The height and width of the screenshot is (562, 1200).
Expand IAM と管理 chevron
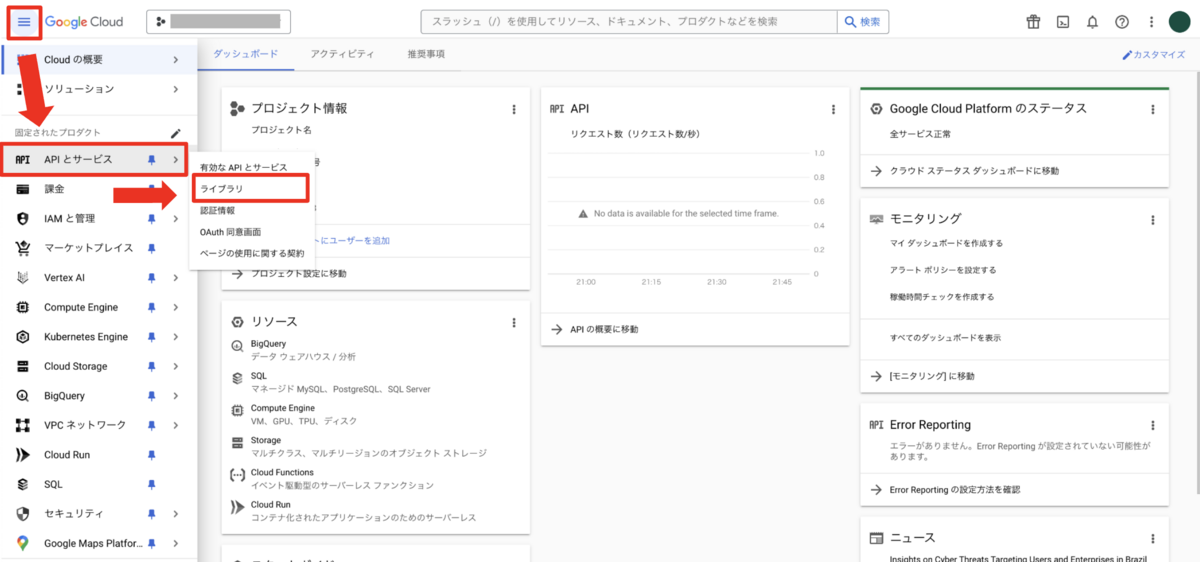175,218
